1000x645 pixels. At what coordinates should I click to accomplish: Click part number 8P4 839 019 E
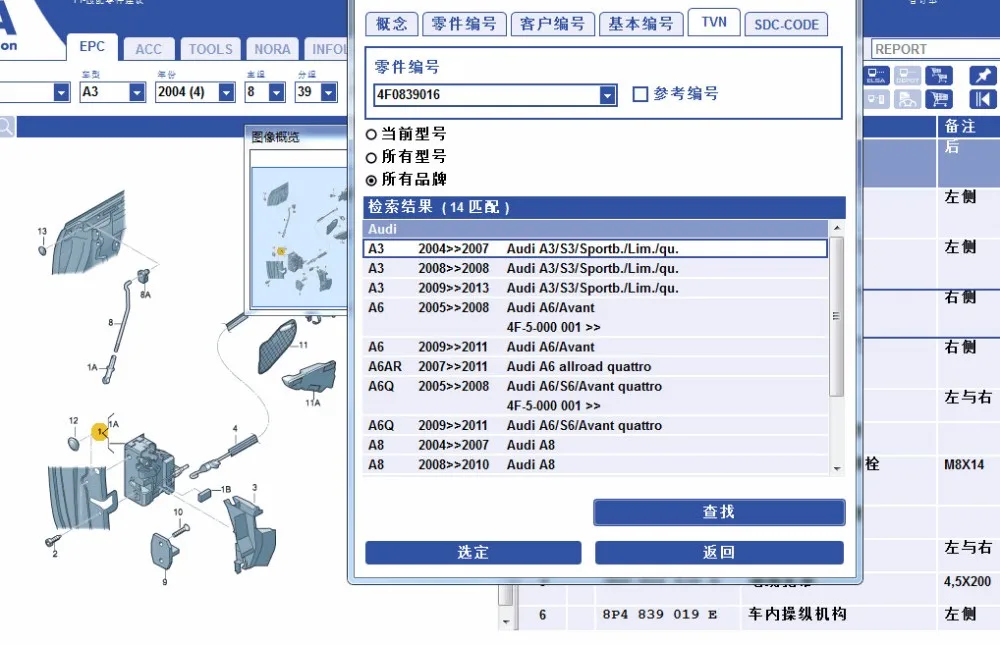click(659, 614)
